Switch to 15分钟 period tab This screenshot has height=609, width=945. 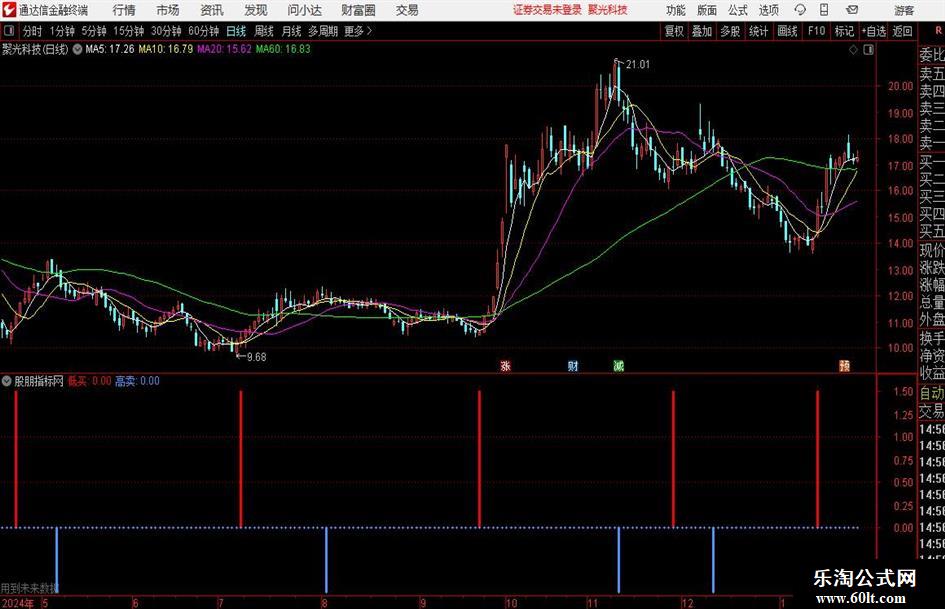(x=128, y=31)
